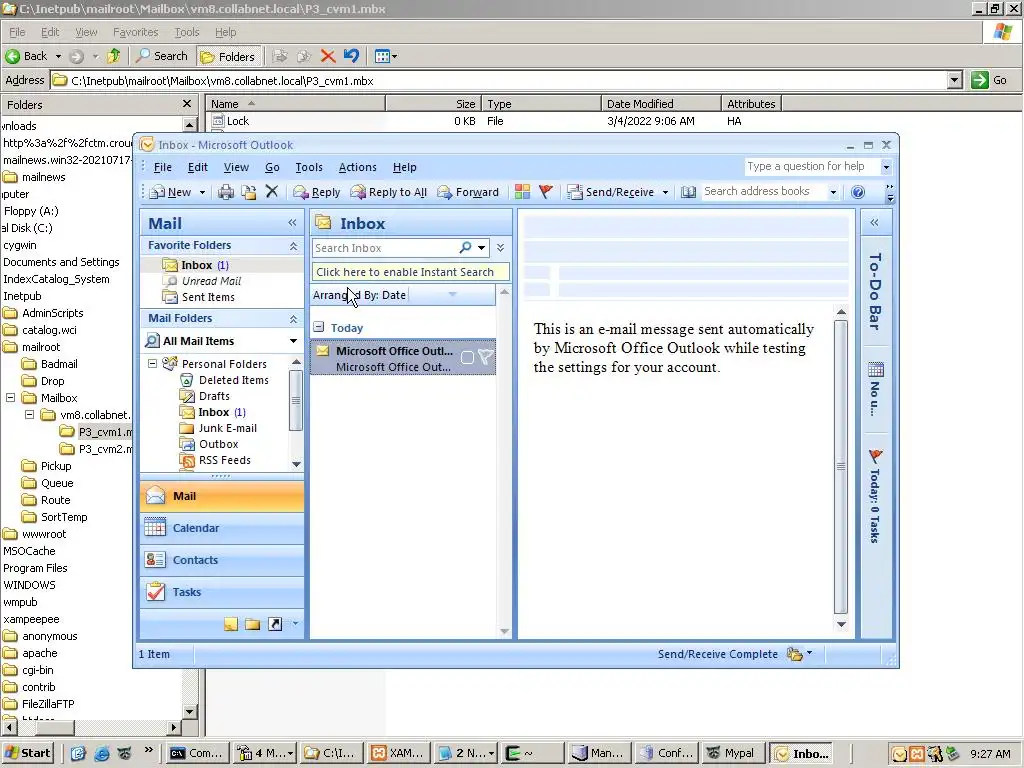Click the Up folder icon in Explorer toolbar
This screenshot has height=768, width=1024.
pyautogui.click(x=114, y=56)
